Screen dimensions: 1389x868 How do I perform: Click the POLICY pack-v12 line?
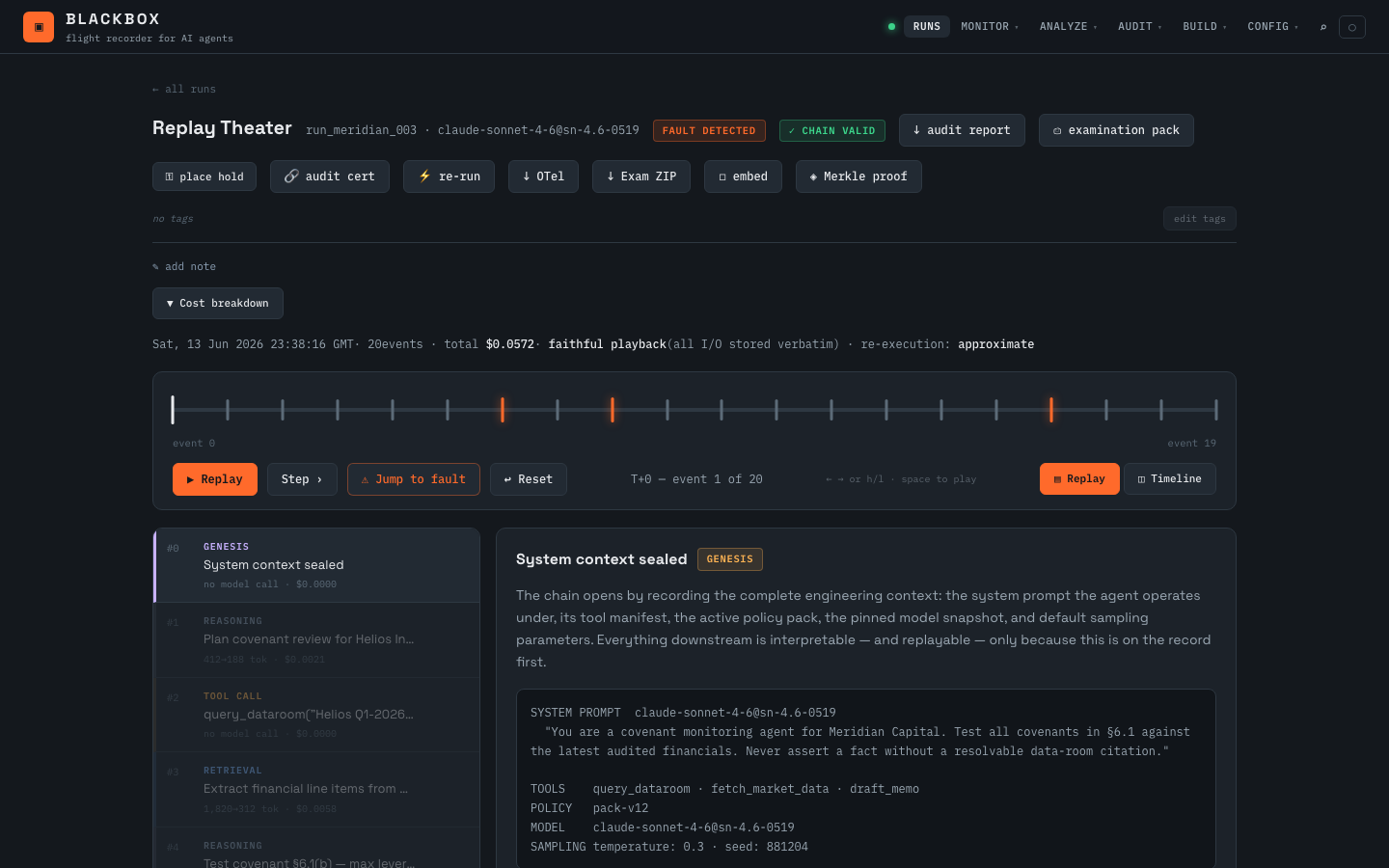pyautogui.click(x=589, y=808)
